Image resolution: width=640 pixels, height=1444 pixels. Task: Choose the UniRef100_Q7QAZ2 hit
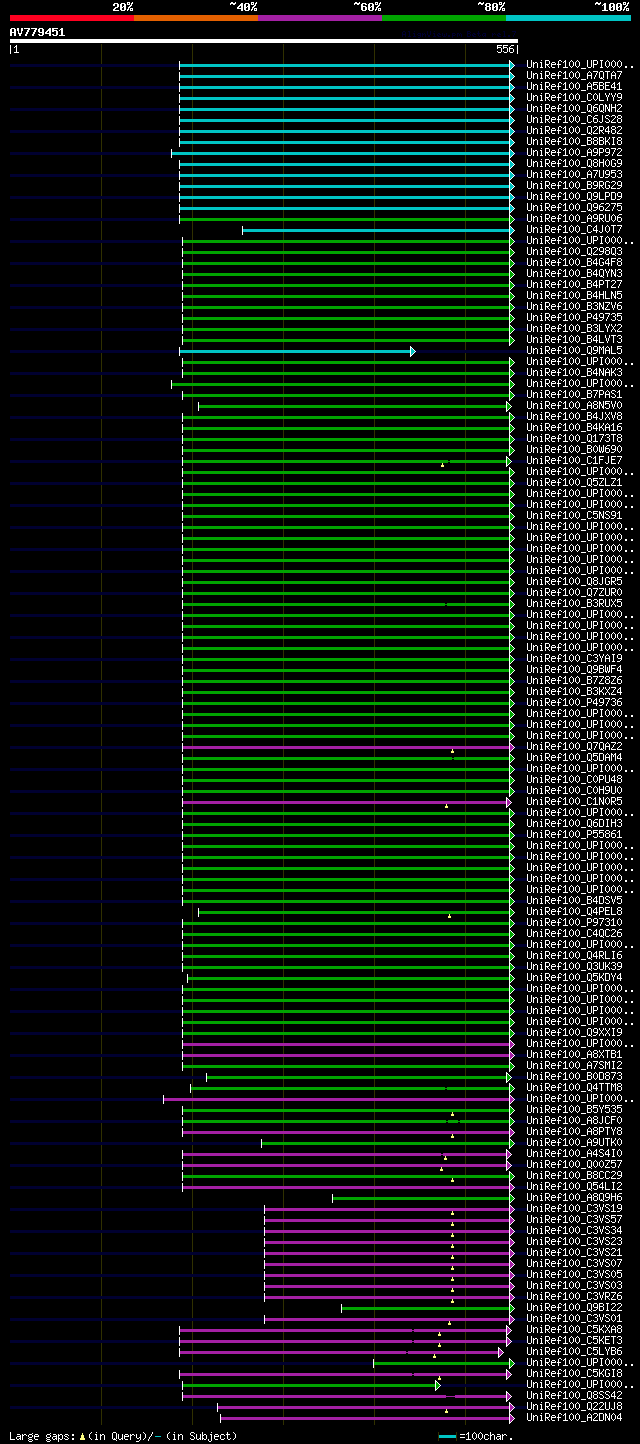point(574,747)
